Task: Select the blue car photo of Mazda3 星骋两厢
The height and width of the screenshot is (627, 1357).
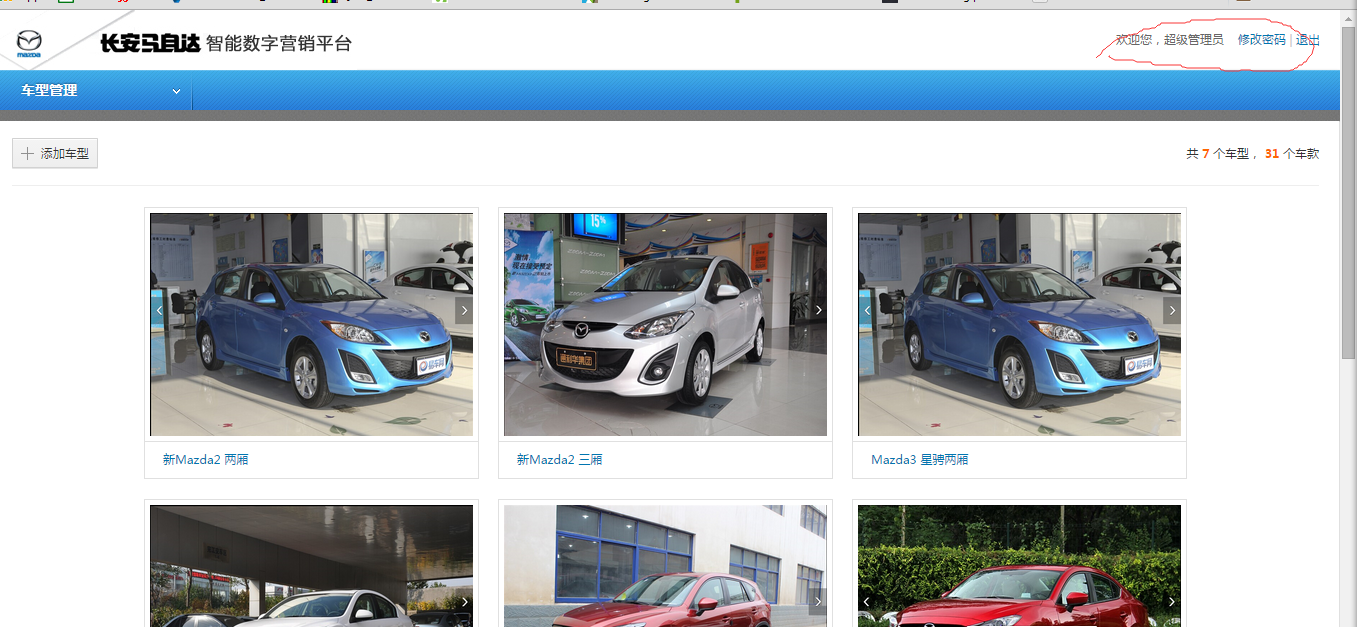Action: [1019, 324]
